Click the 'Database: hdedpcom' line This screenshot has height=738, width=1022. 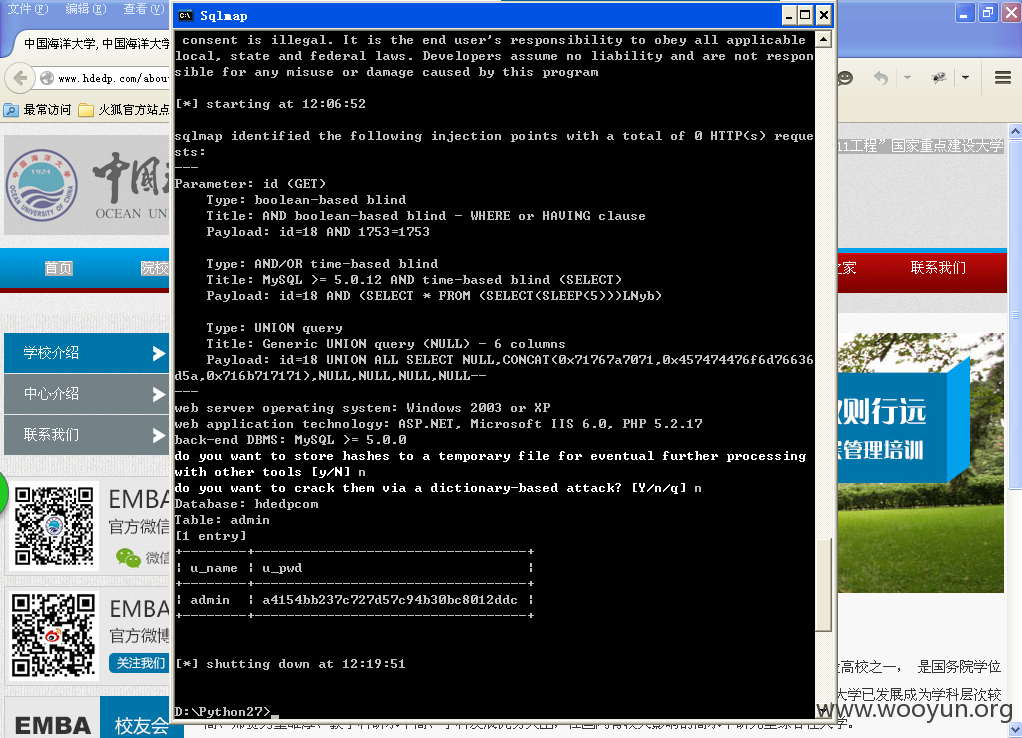[246, 504]
